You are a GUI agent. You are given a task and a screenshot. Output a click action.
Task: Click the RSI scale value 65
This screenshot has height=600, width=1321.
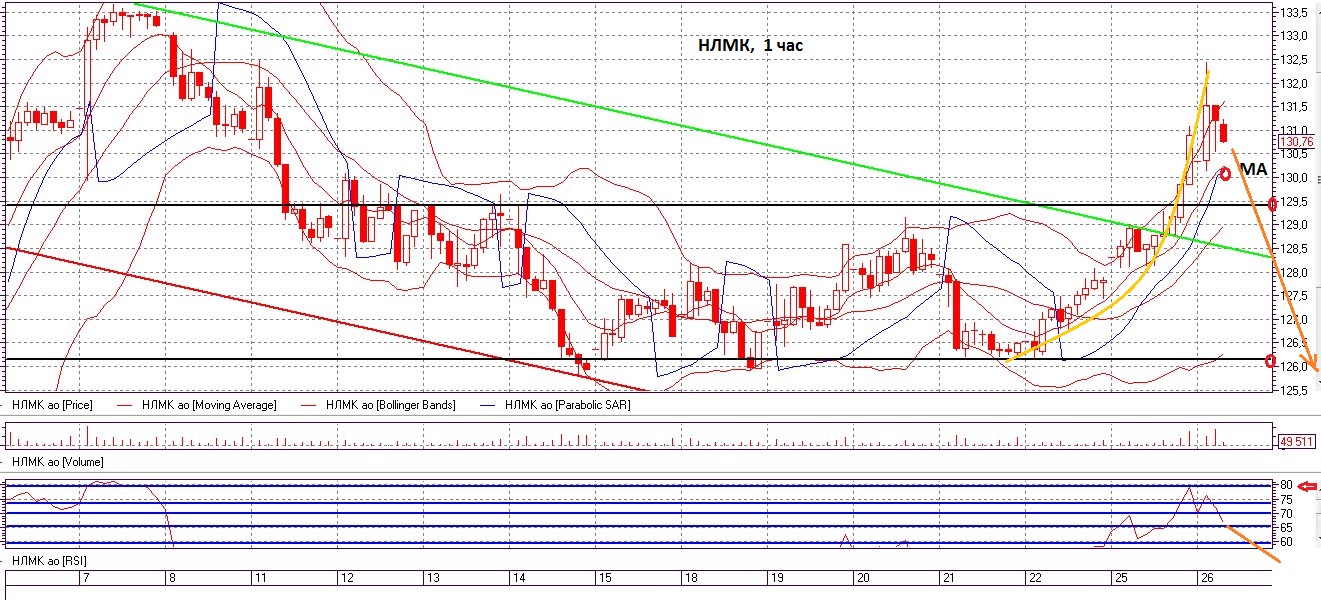coord(1288,527)
